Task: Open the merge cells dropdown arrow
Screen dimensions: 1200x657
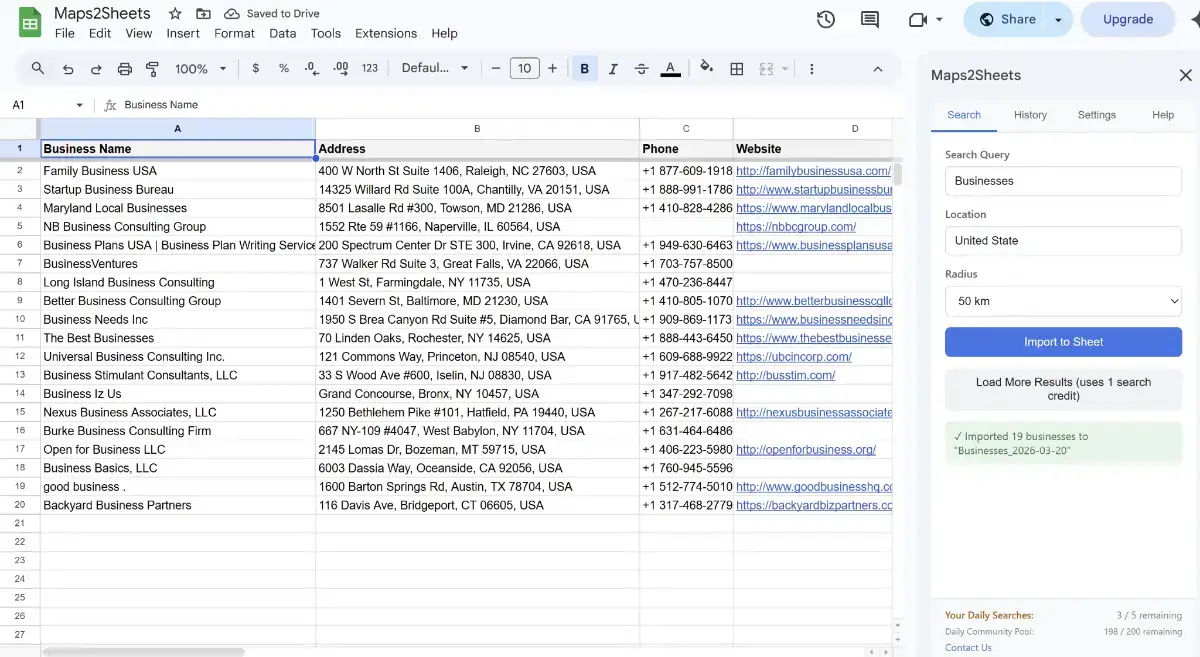Action: click(785, 69)
